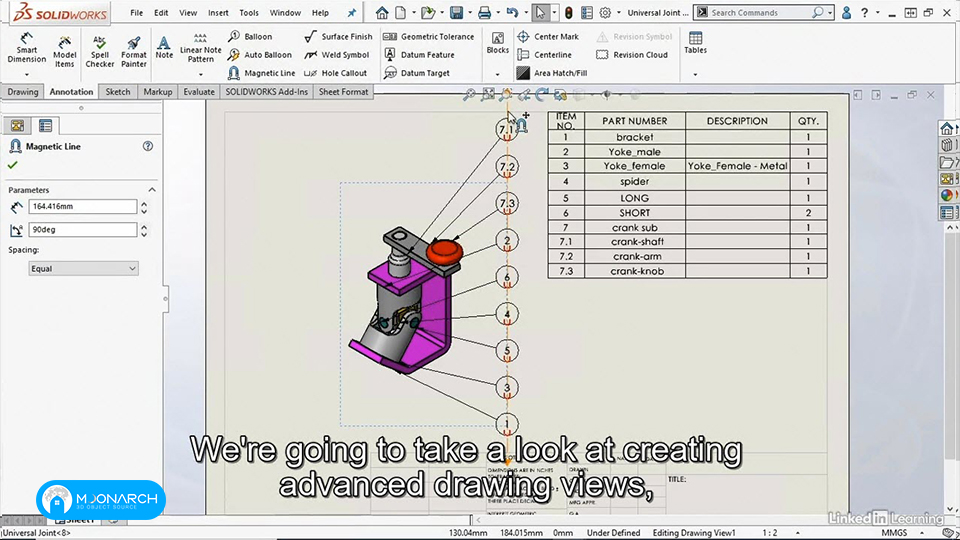Insert a Surface Finish symbol
960x540 pixels.
pyautogui.click(x=339, y=37)
